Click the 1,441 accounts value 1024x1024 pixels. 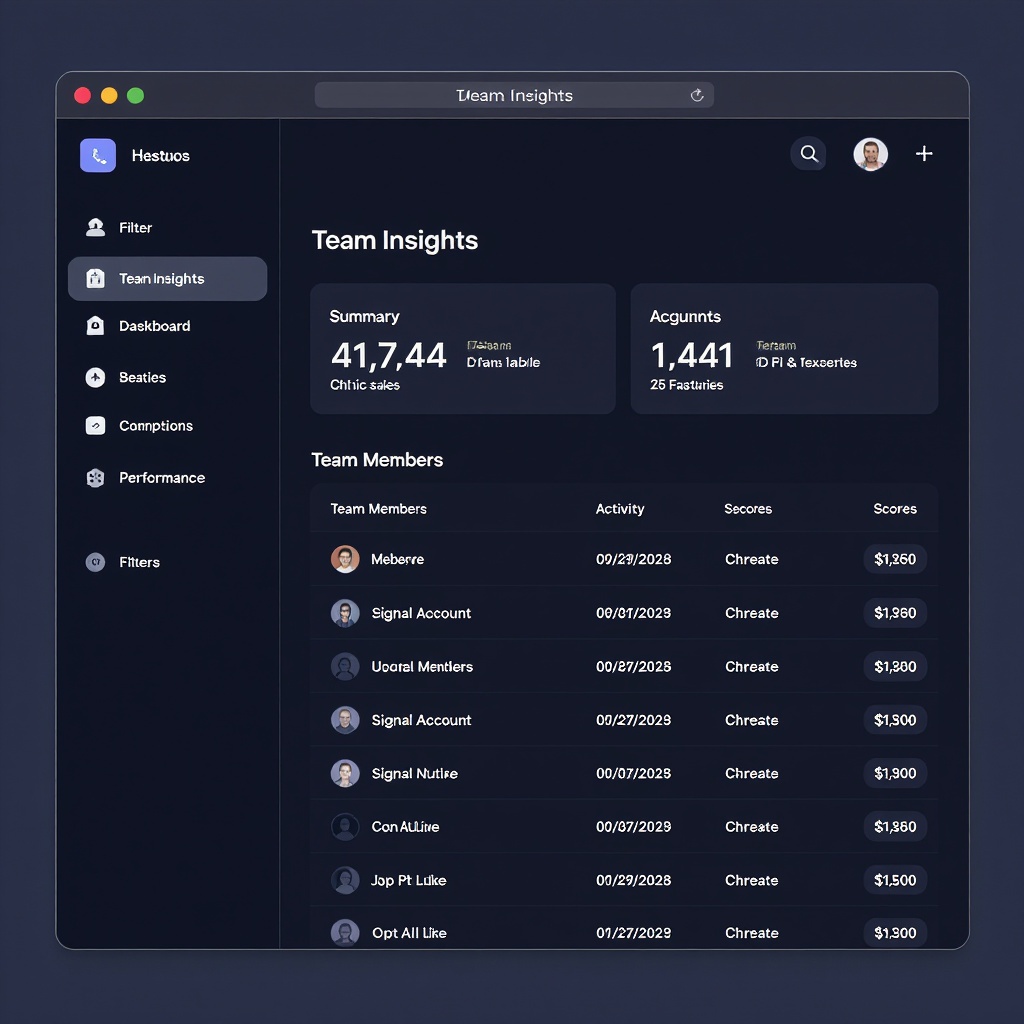coord(692,356)
